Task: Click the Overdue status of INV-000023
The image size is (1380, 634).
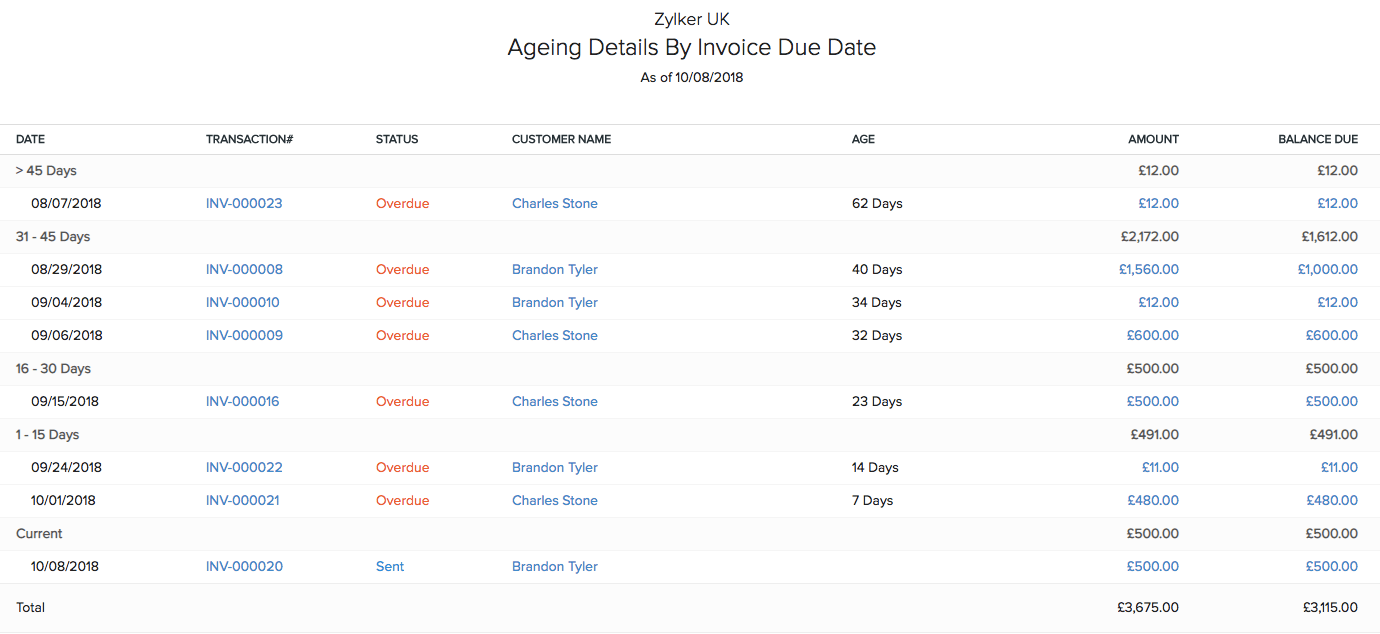Action: pyautogui.click(x=402, y=203)
